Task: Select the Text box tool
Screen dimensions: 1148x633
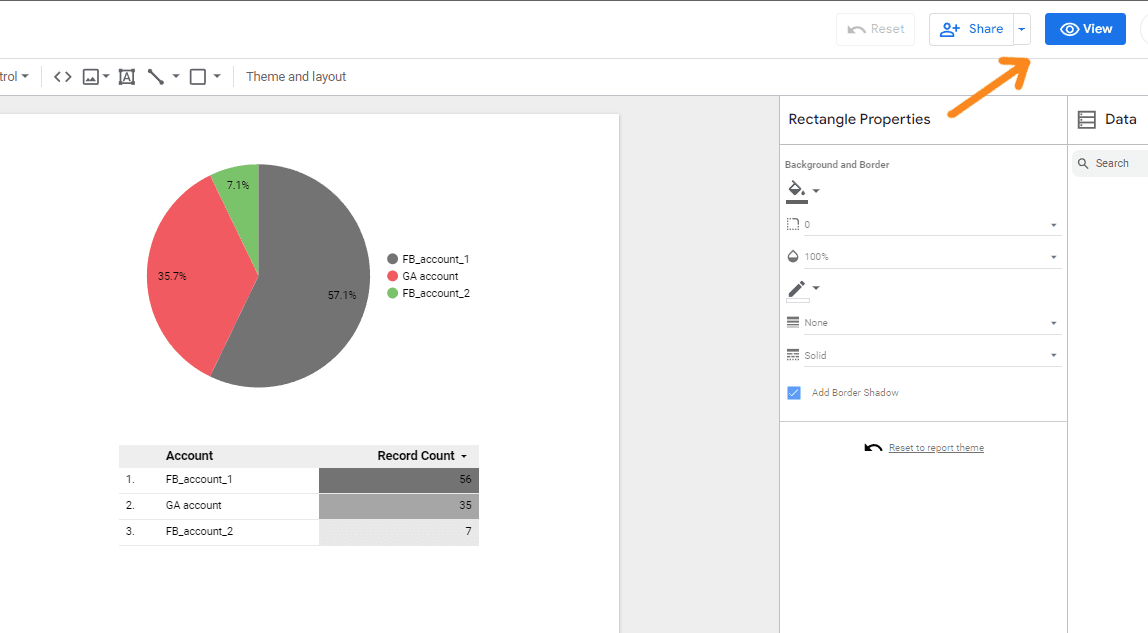Action: click(x=127, y=77)
